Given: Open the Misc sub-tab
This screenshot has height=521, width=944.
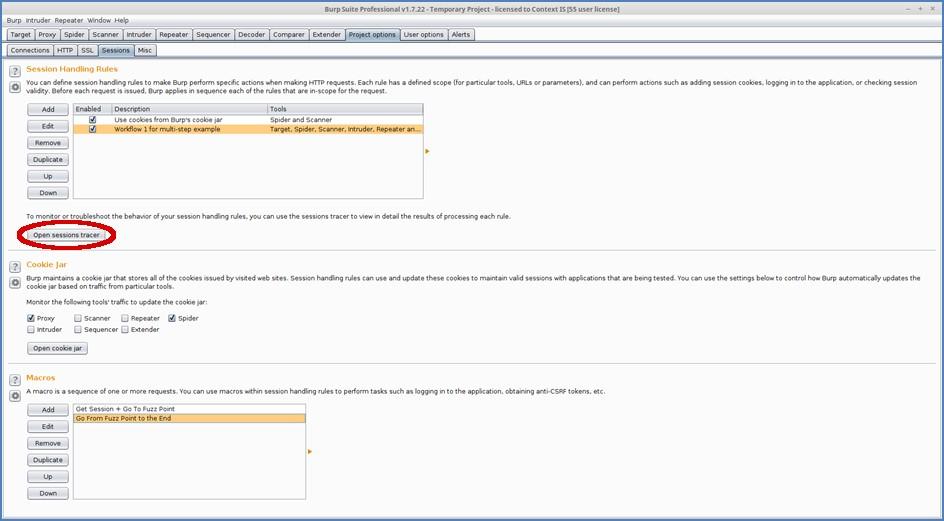Looking at the screenshot, I should coord(145,50).
